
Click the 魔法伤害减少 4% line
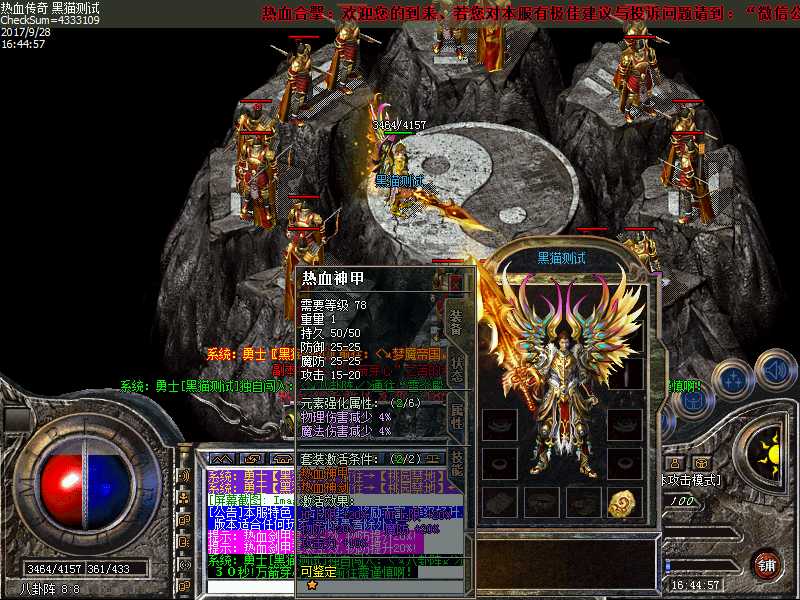point(346,431)
